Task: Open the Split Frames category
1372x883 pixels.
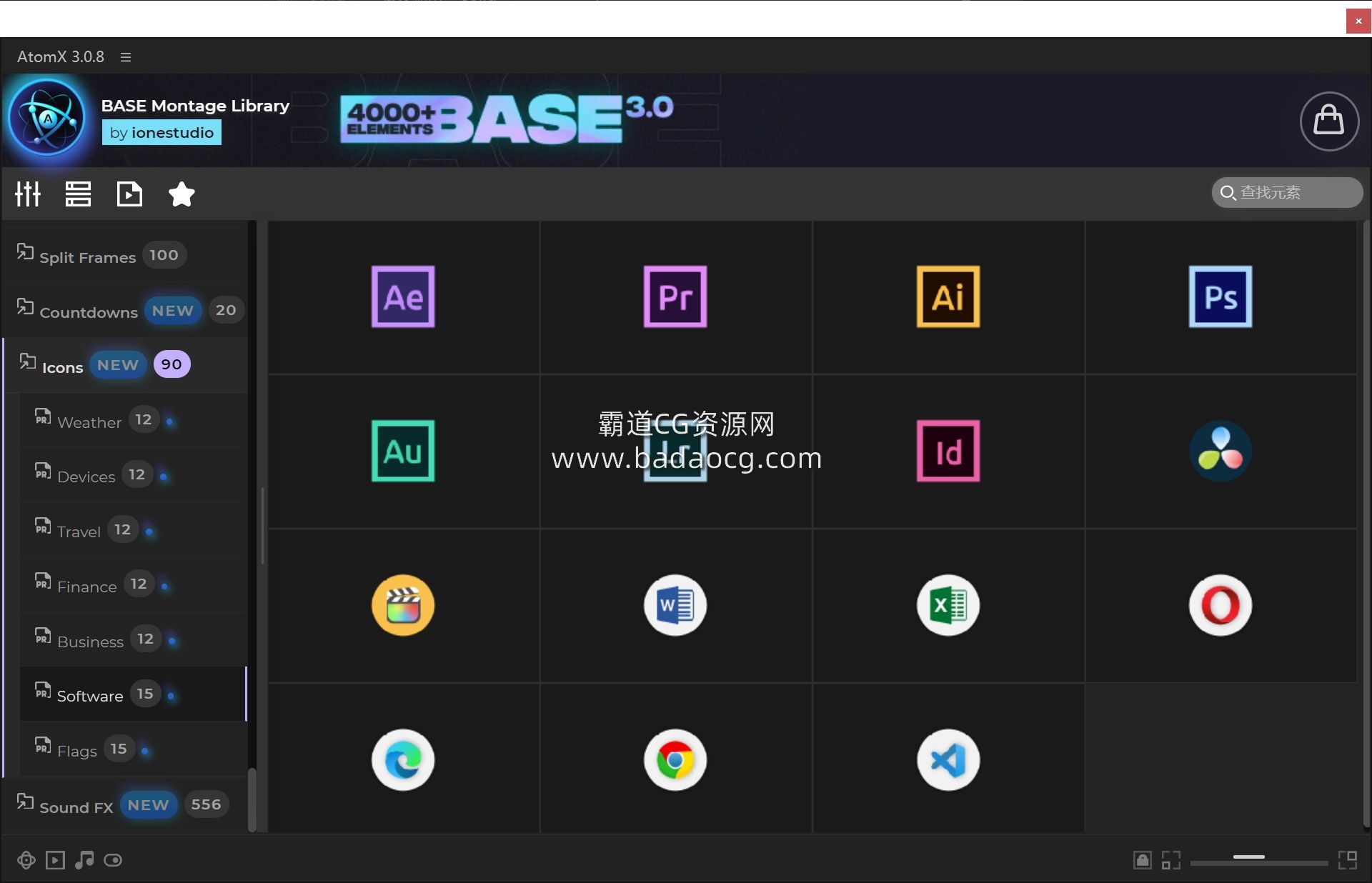Action: tap(125, 255)
